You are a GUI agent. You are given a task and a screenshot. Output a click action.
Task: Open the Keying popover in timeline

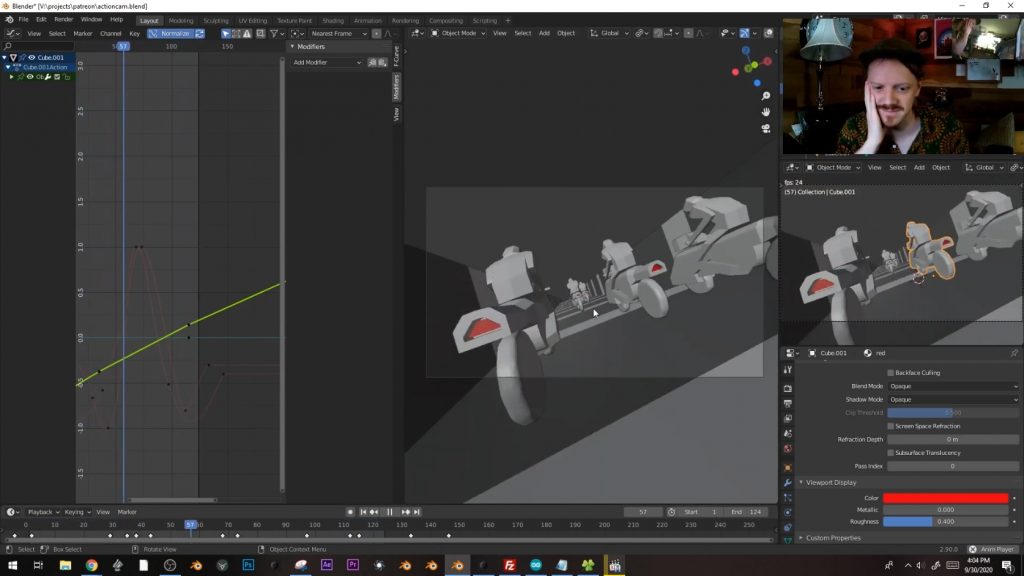[77, 512]
